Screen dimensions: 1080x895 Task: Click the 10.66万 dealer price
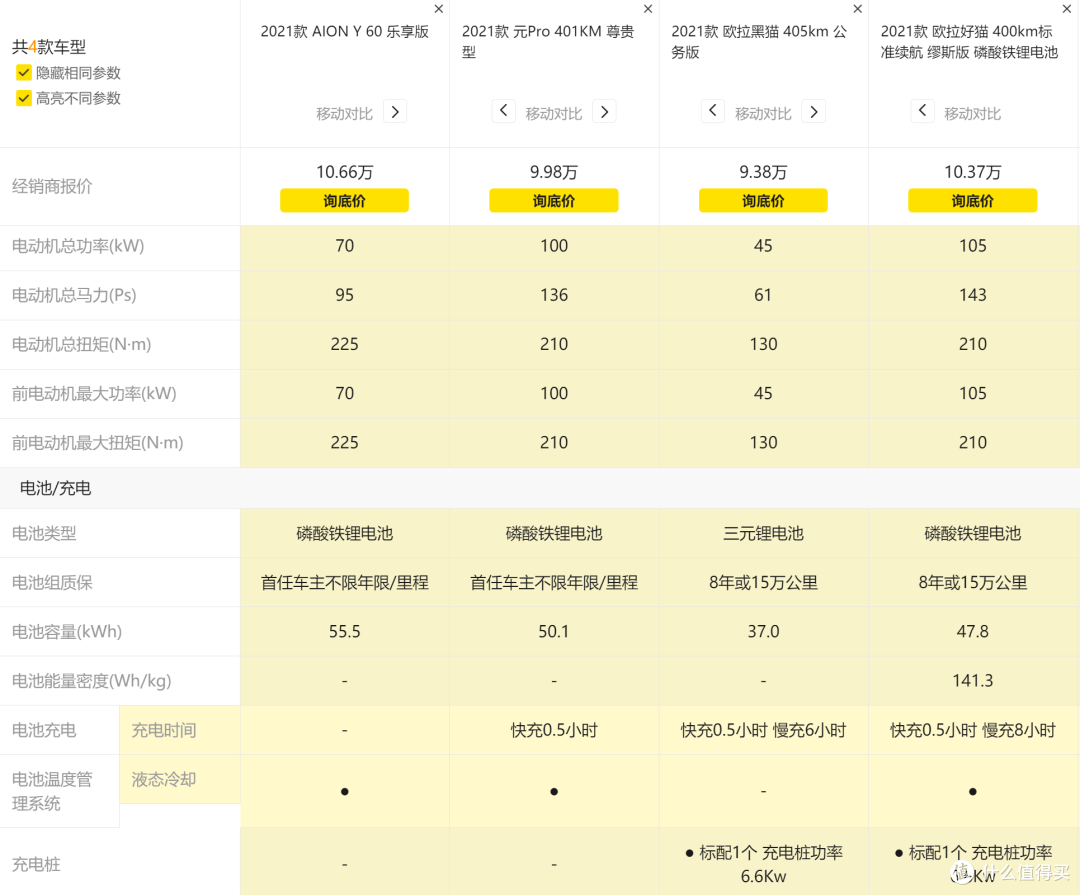[x=344, y=172]
